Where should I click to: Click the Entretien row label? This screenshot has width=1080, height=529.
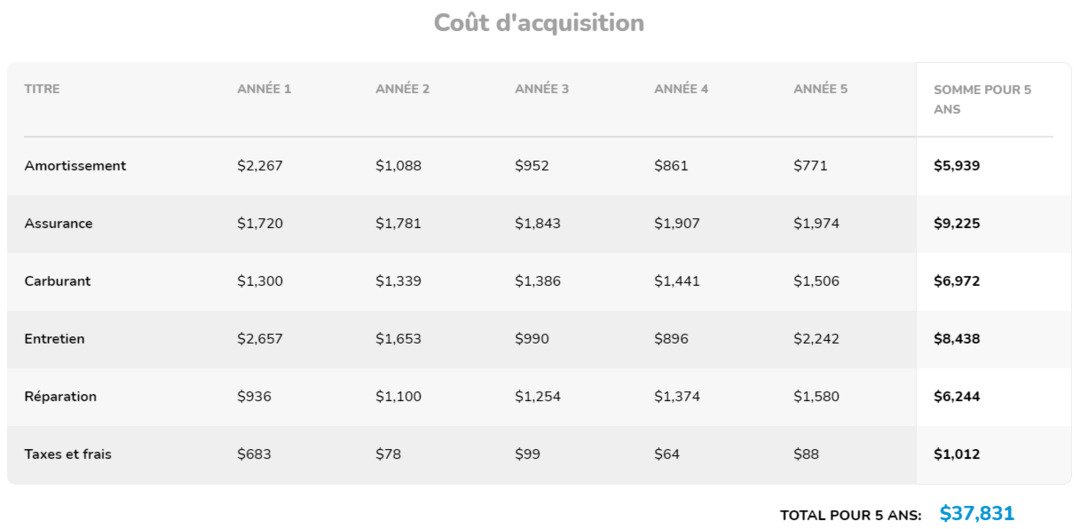point(54,339)
